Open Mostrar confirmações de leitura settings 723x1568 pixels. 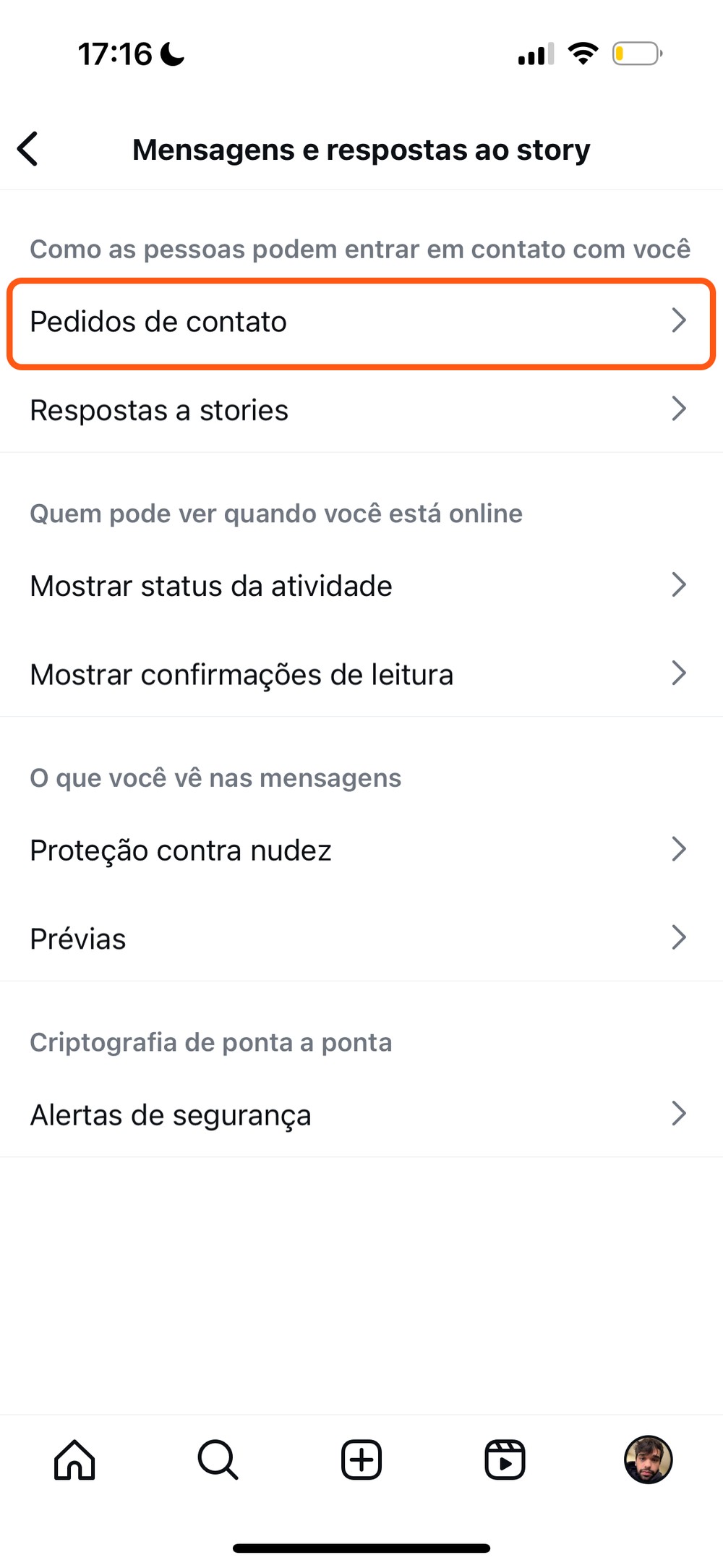pyautogui.click(x=241, y=674)
